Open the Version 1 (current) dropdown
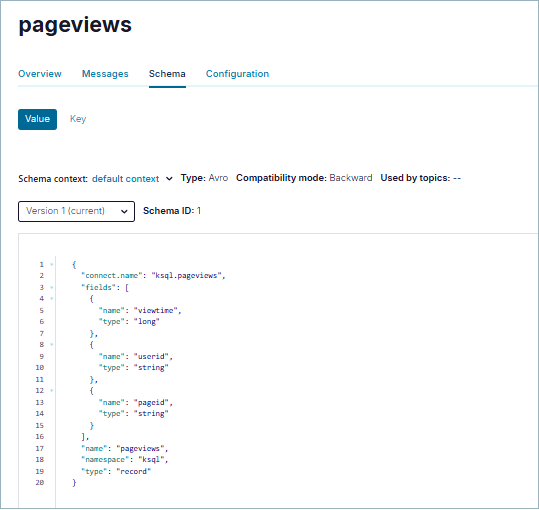The image size is (539, 510). coord(76,211)
